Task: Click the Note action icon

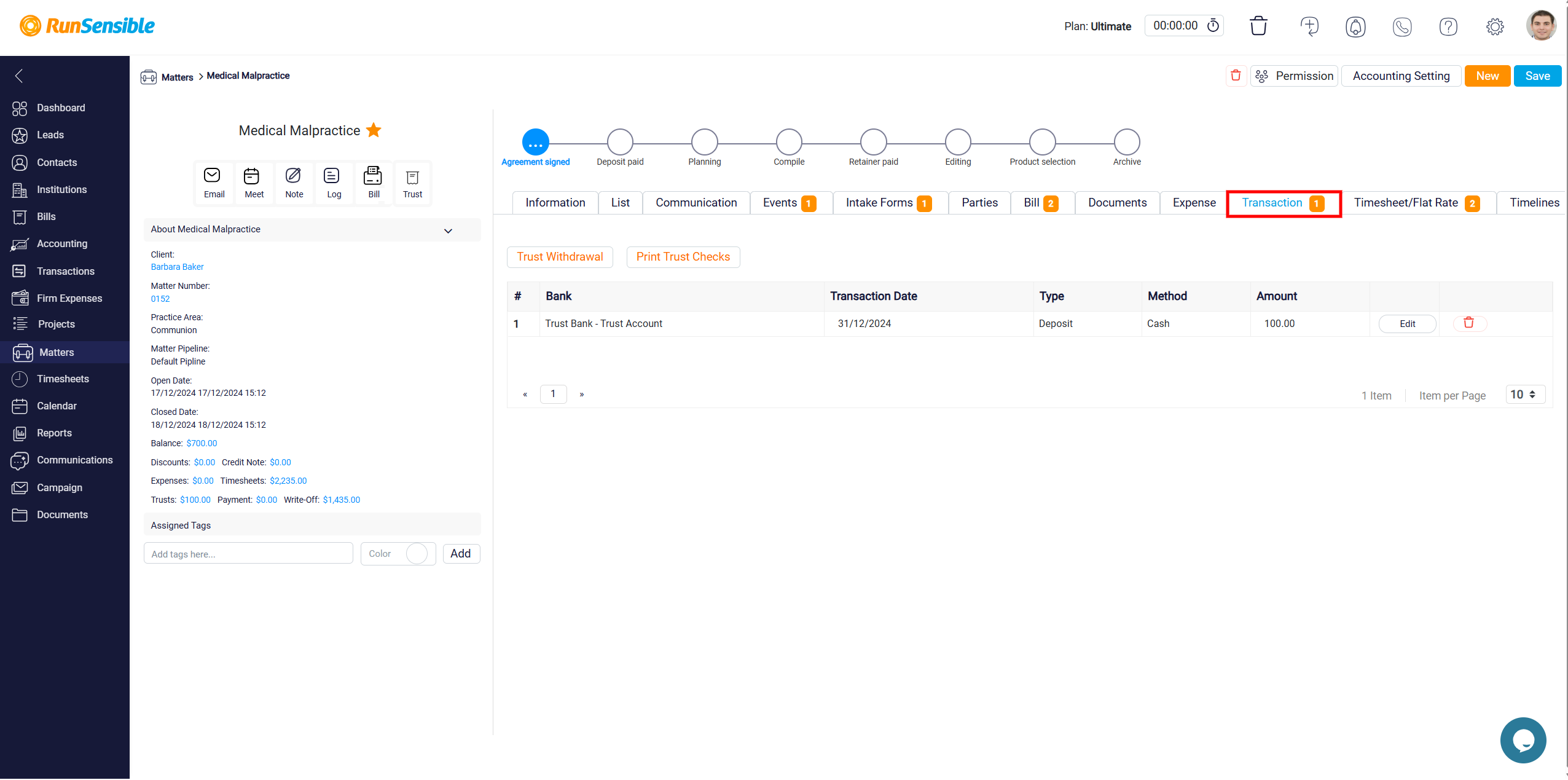Action: 294,183
